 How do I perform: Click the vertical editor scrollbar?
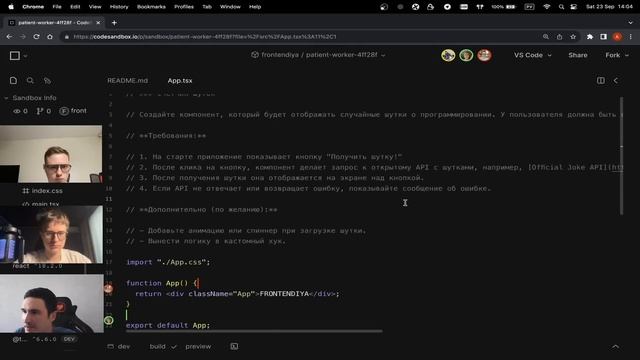[622, 155]
